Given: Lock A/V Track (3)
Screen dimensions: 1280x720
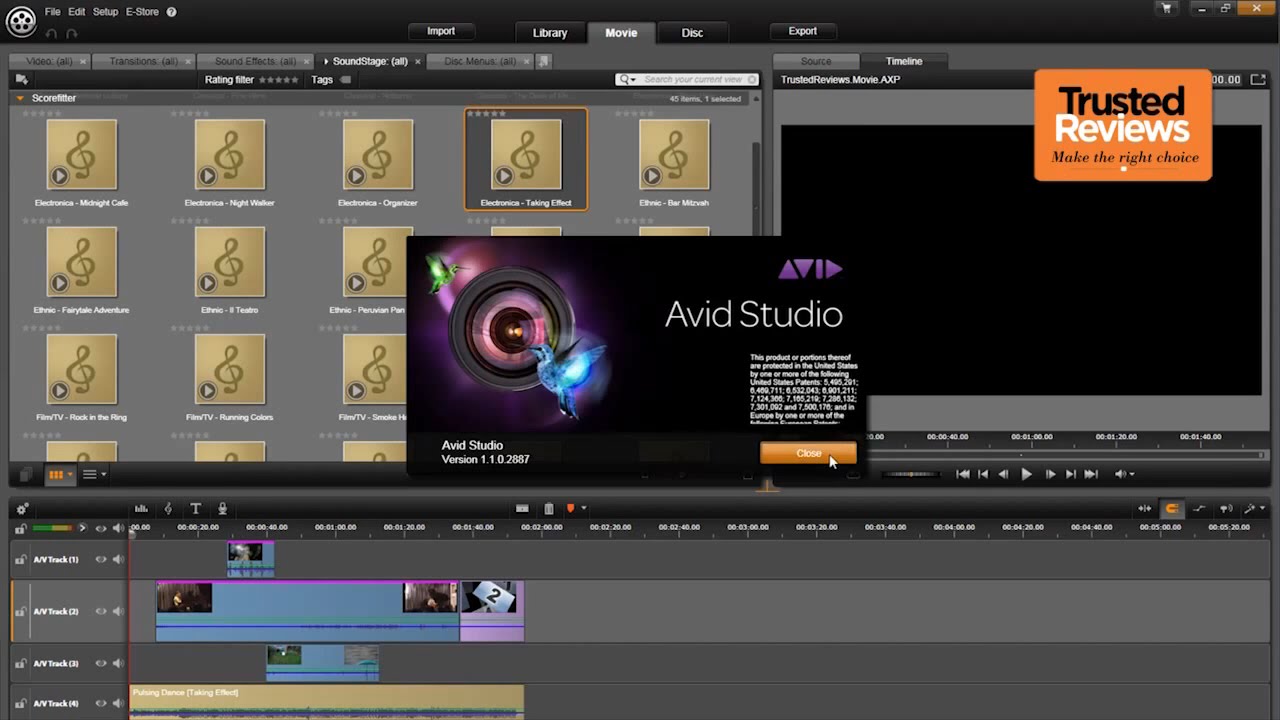Looking at the screenshot, I should coord(20,663).
